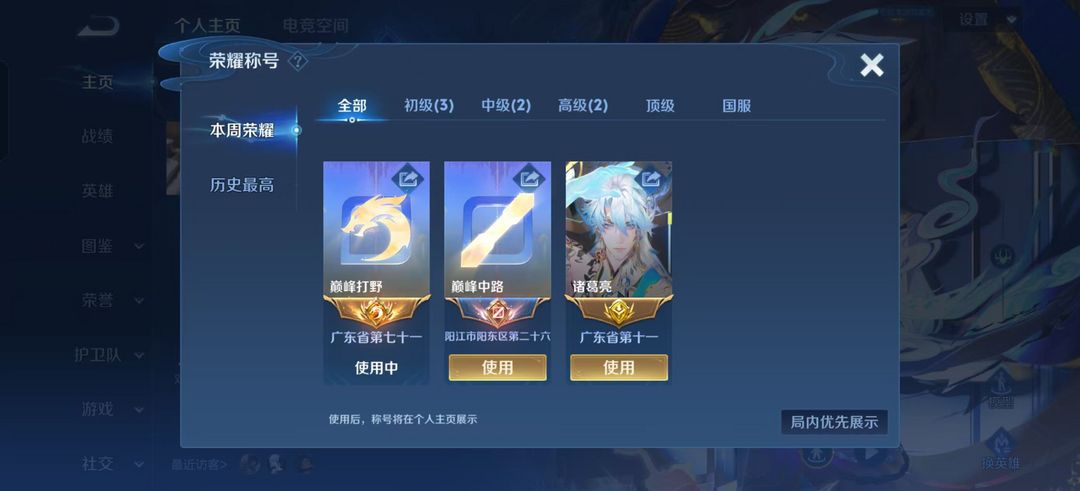Select 本周荣耀 in the side list
The image size is (1080, 491).
click(x=242, y=130)
